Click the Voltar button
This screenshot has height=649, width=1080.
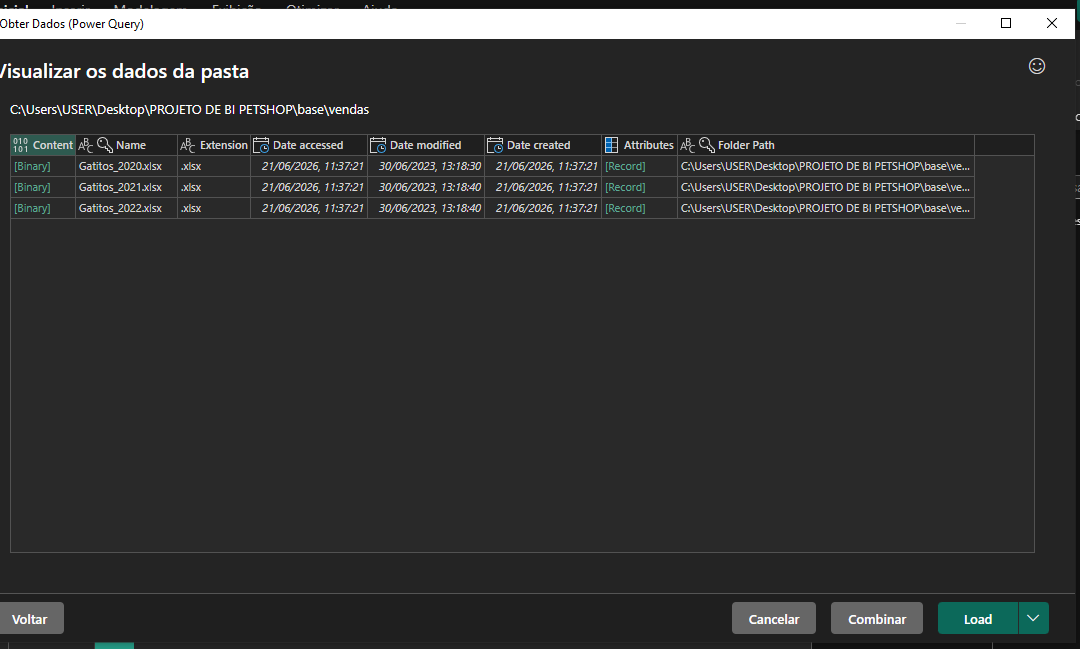(x=30, y=618)
